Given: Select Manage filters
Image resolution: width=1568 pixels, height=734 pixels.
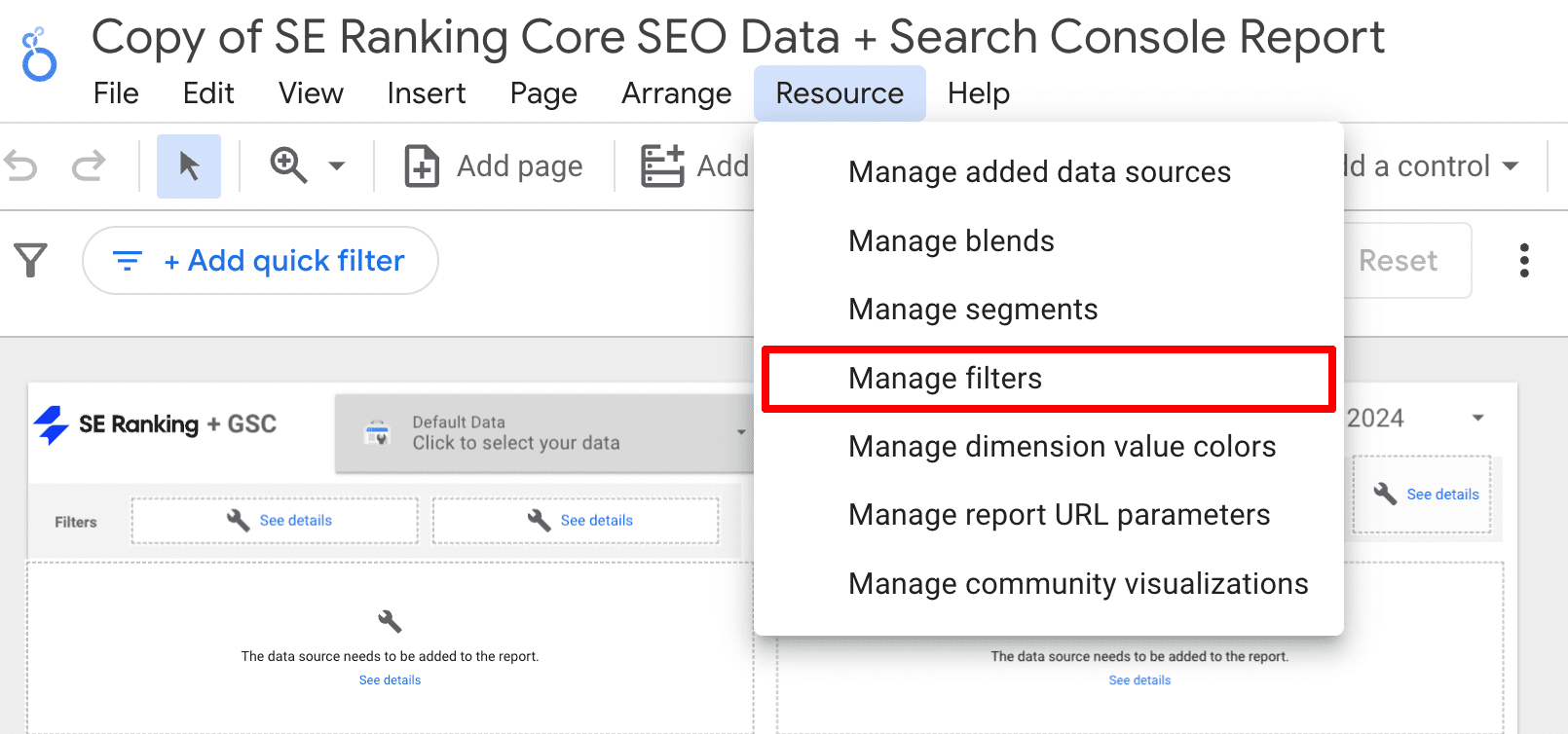Looking at the screenshot, I should (x=1049, y=379).
